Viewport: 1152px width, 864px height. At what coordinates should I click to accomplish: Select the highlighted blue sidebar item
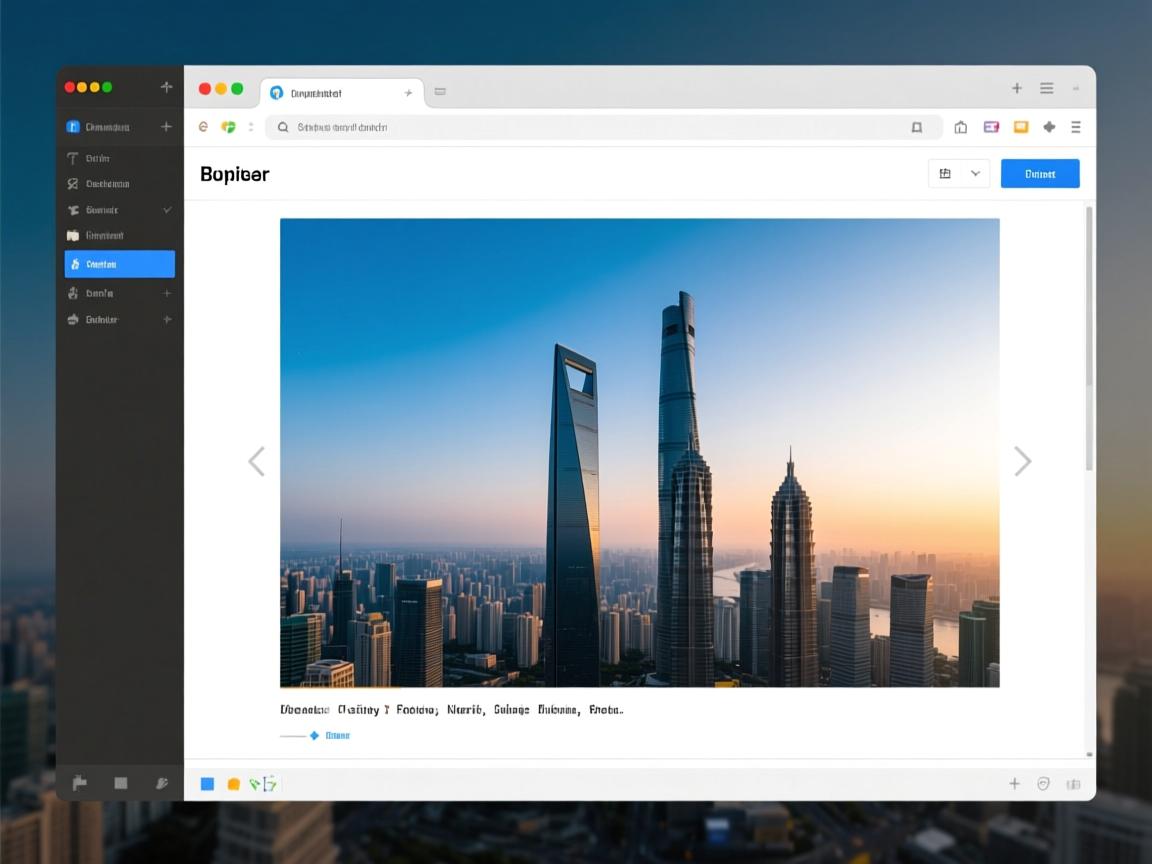click(119, 264)
